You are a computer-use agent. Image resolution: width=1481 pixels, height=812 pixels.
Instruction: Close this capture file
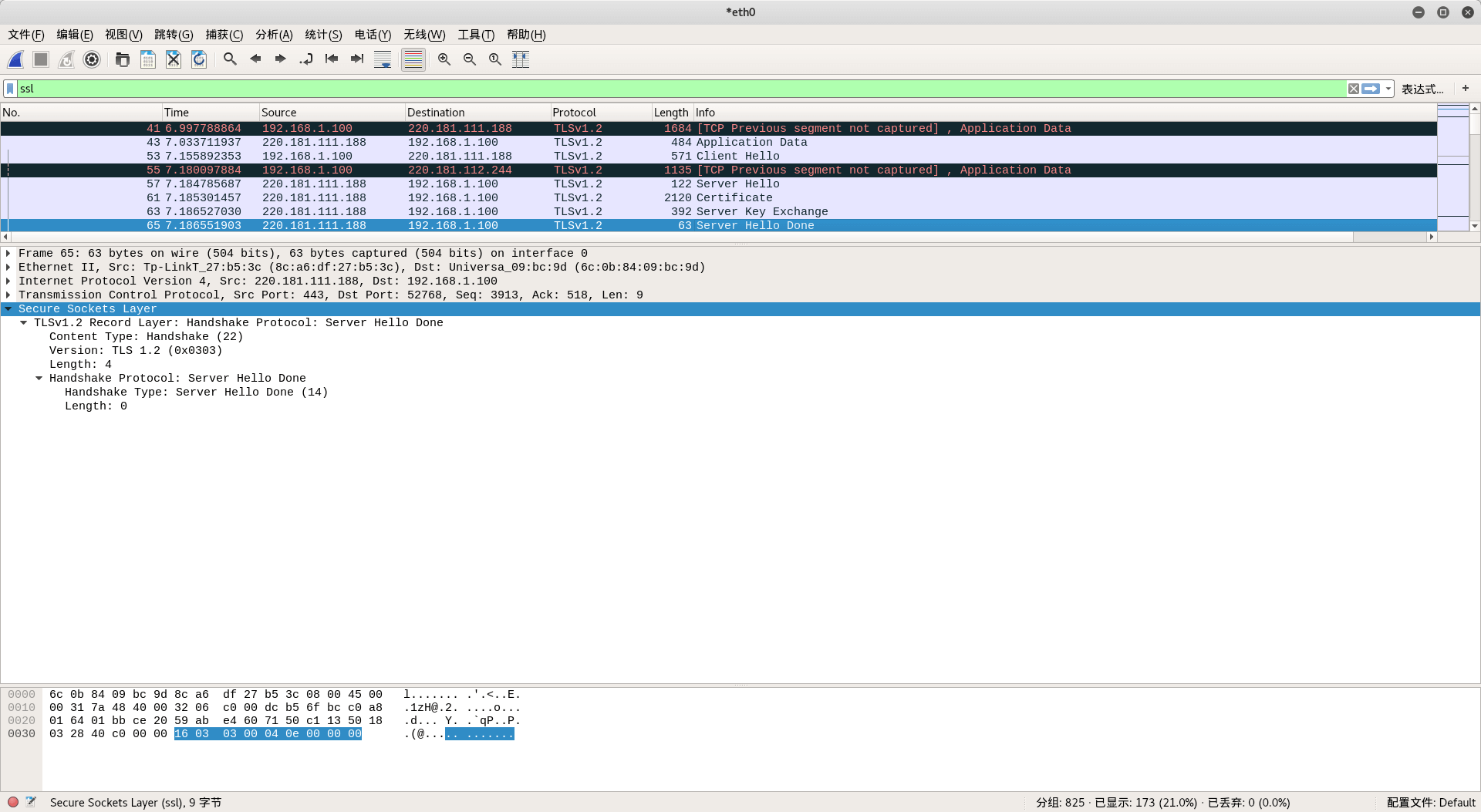(174, 59)
